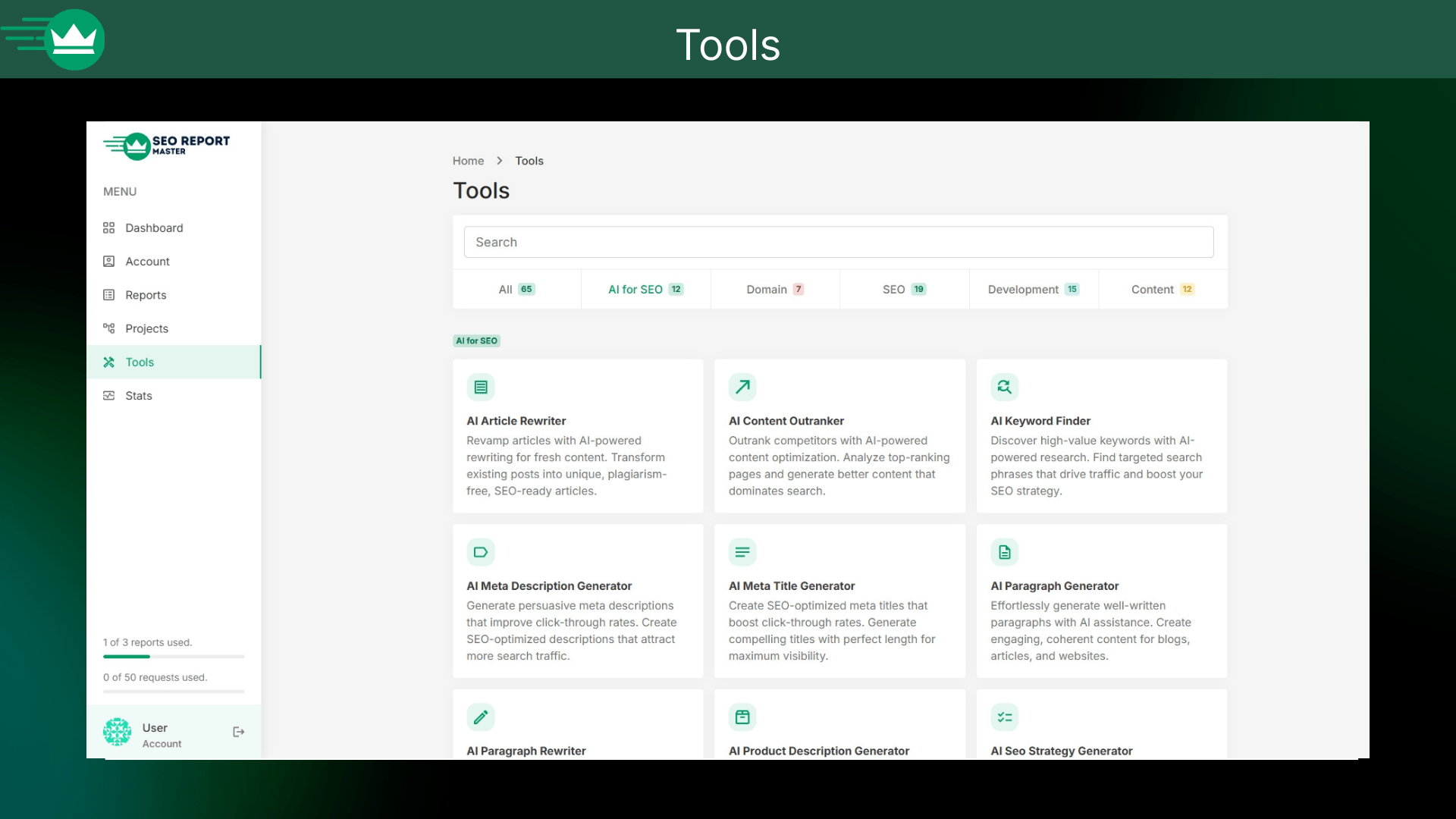Select the AI Meta Title Generator lines icon
This screenshot has width=1456, height=819.
742,551
